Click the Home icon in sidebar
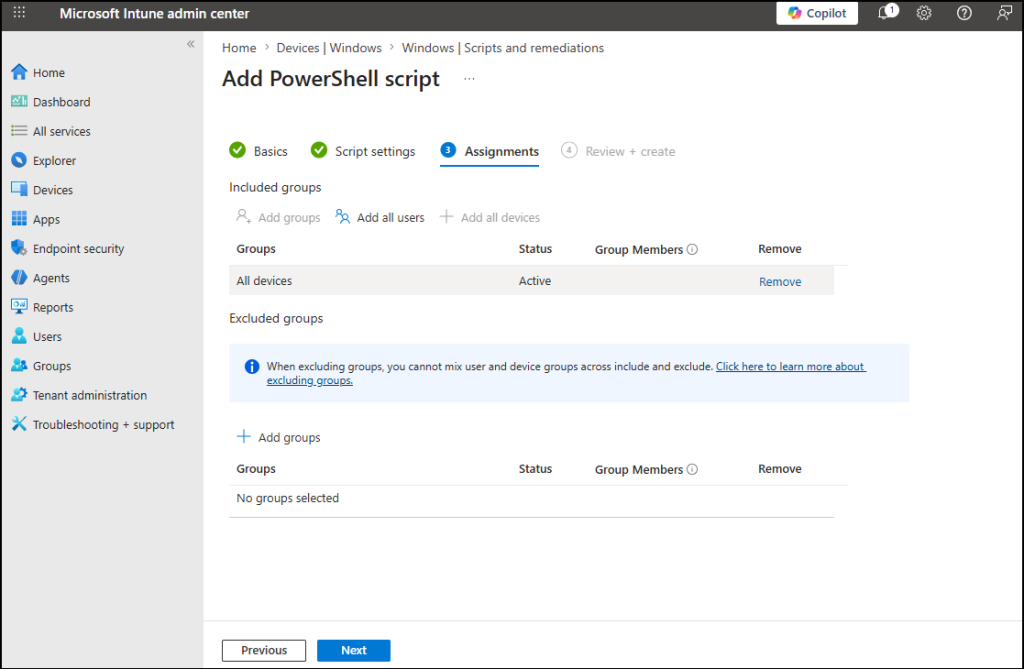The image size is (1024, 669). click(19, 72)
